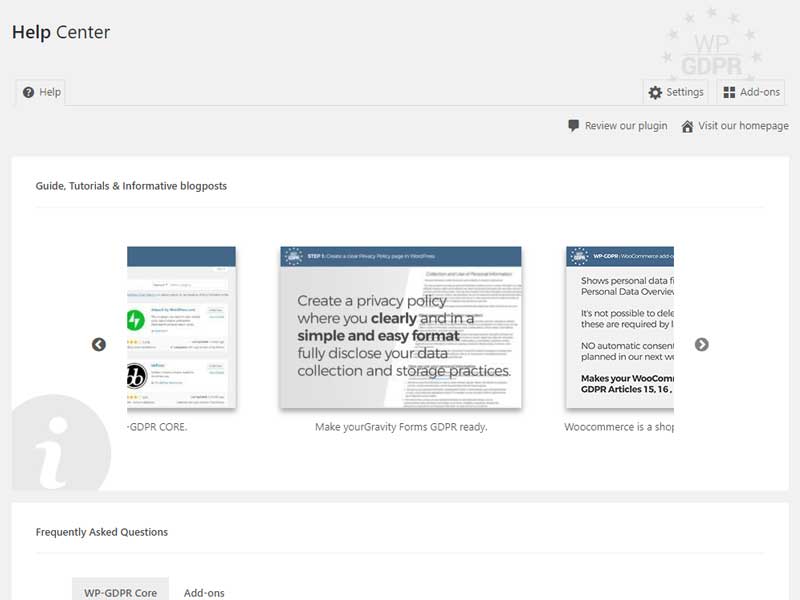Image resolution: width=800 pixels, height=600 pixels.
Task: Open the Add-ons tab at top
Action: [x=751, y=92]
